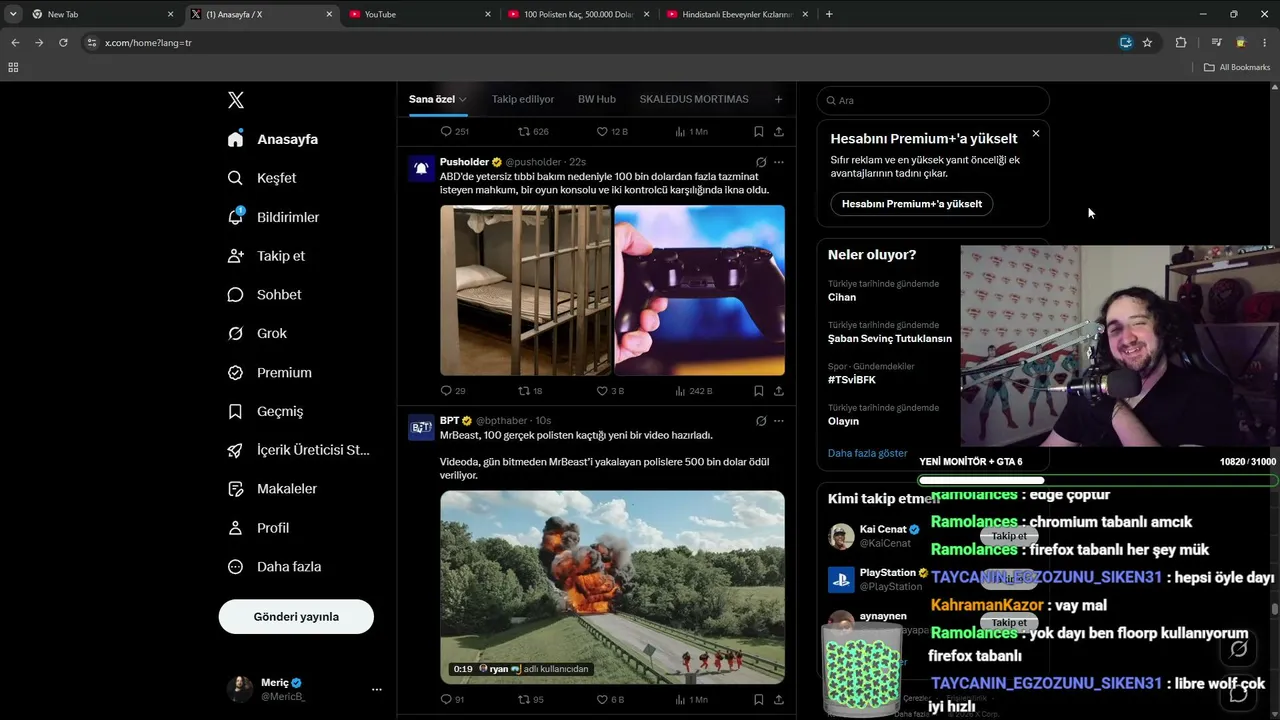Image resolution: width=1280 pixels, height=720 pixels.
Task: Like the BPT post with 6 B likes
Action: (x=610, y=700)
